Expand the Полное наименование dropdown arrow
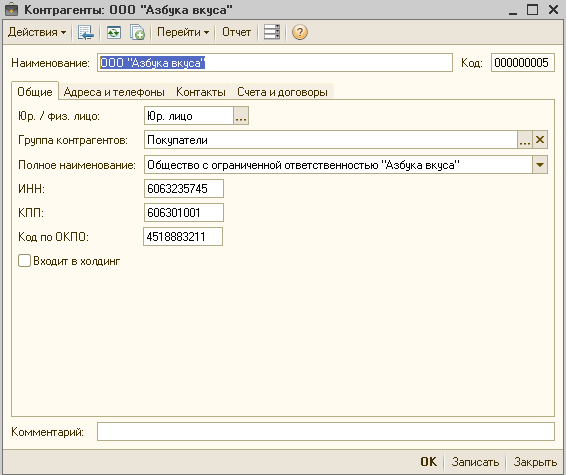This screenshot has width=566, height=475. pyautogui.click(x=540, y=165)
